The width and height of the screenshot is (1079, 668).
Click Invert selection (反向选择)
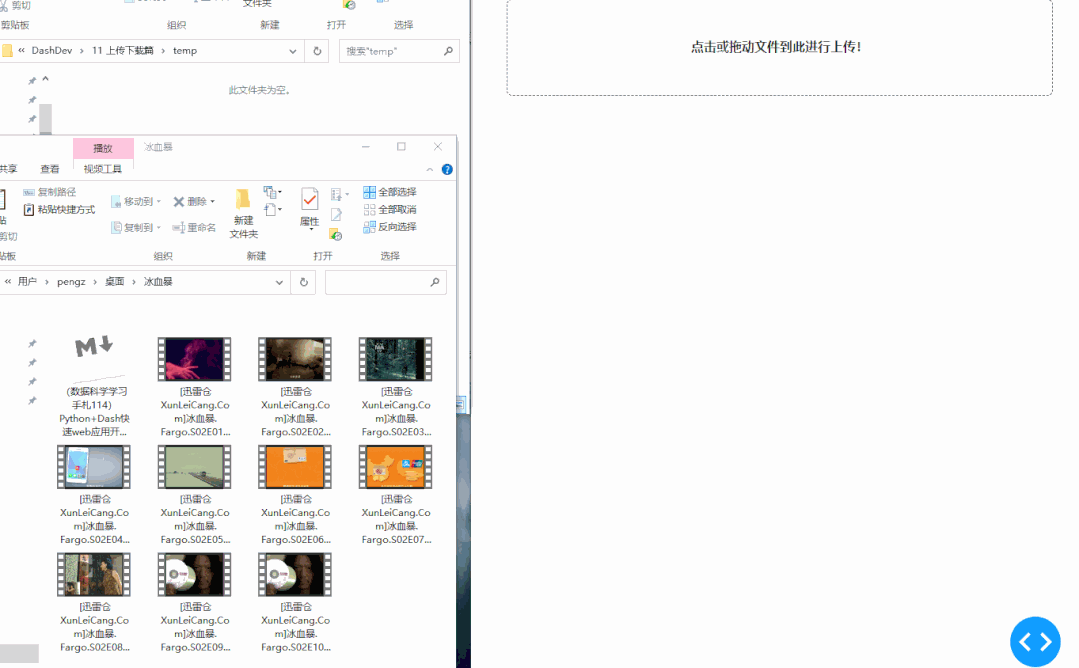pyautogui.click(x=389, y=226)
